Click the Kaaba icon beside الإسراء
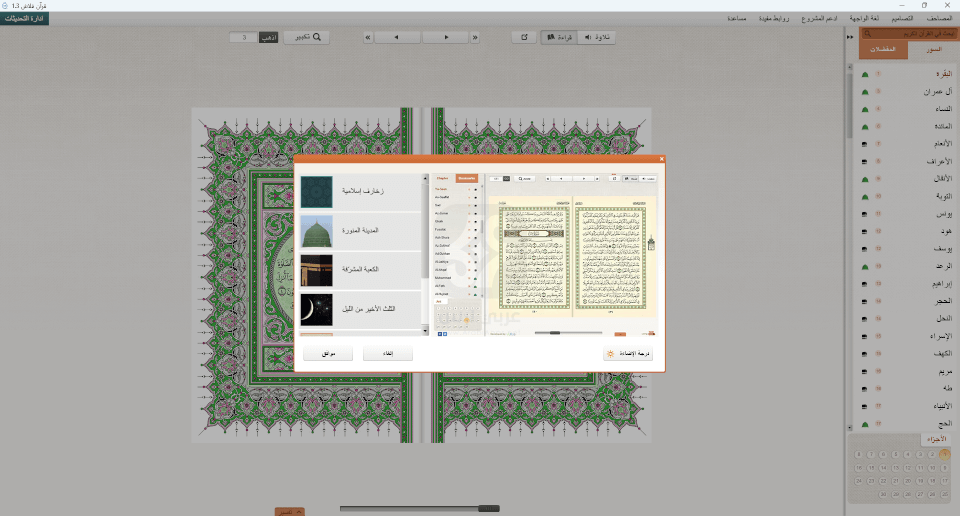The height and width of the screenshot is (516, 960). (865, 337)
